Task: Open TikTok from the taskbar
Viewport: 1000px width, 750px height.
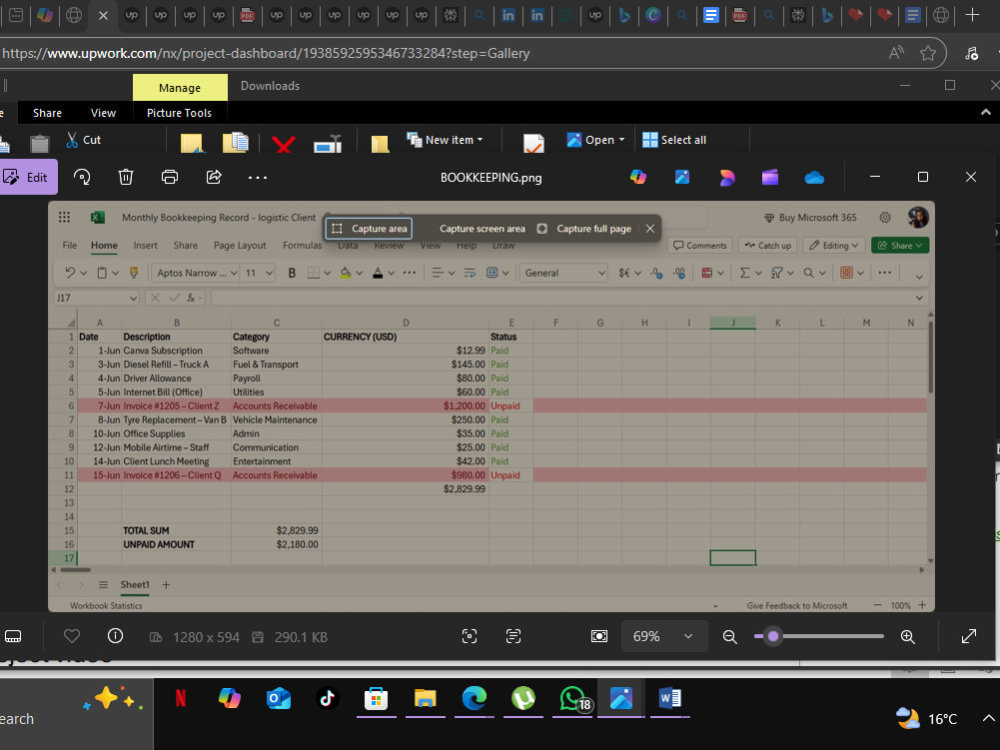Action: coord(327,698)
